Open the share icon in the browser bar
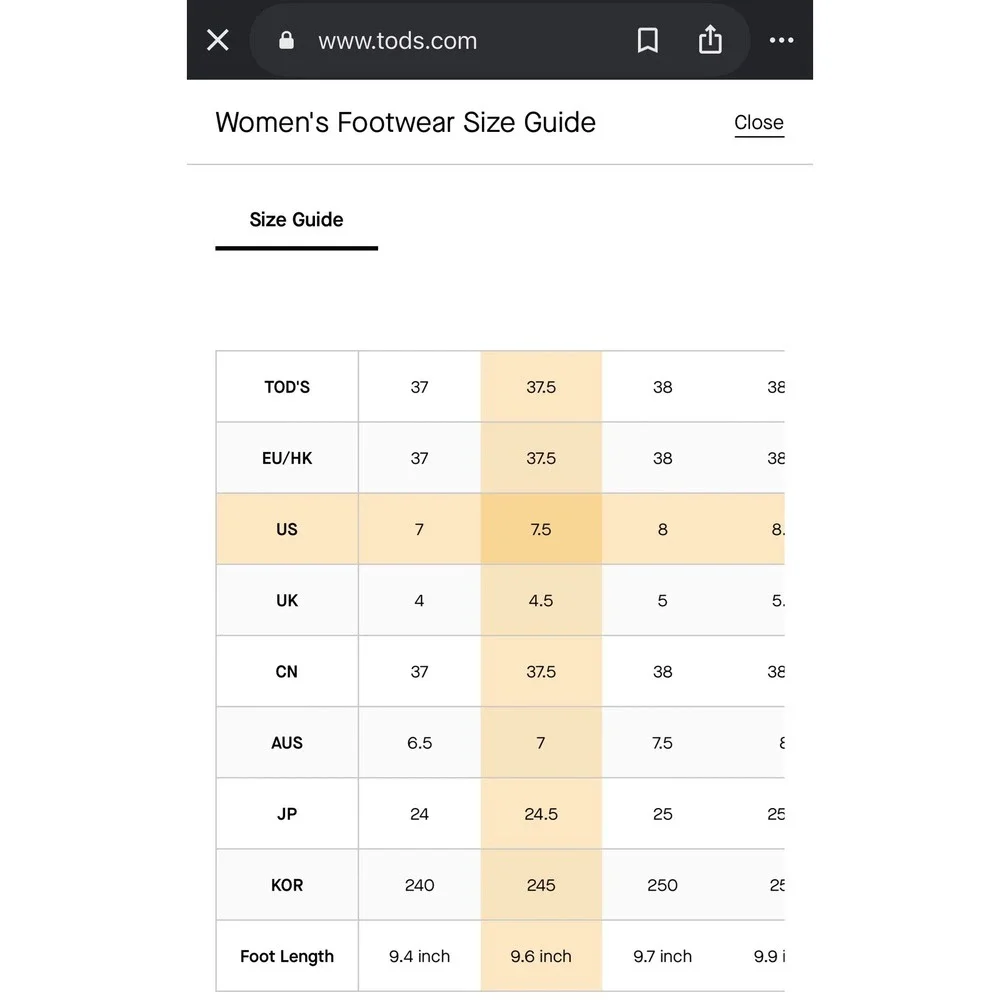1000x1000 pixels. coord(710,40)
